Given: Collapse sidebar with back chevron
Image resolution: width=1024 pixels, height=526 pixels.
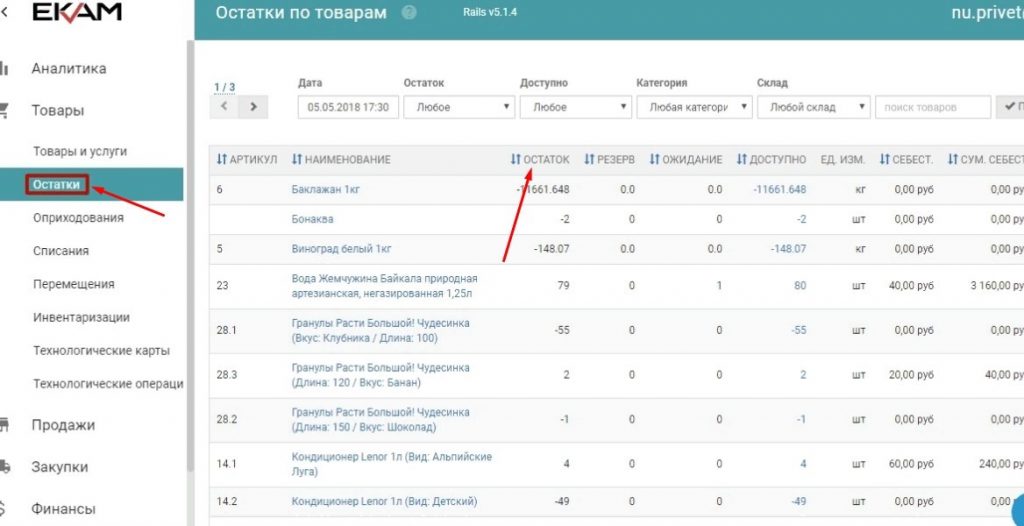Looking at the screenshot, I should [5, 12].
